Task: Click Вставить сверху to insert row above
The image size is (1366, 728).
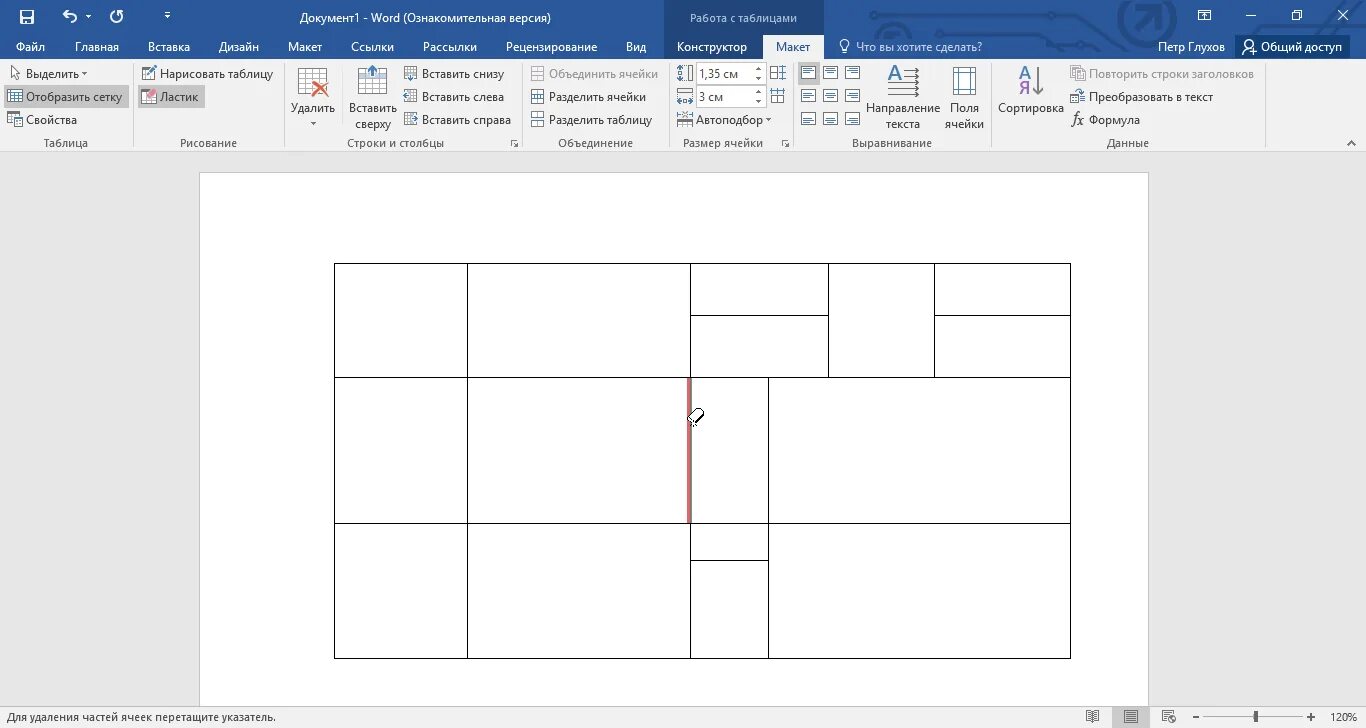Action: tap(373, 97)
